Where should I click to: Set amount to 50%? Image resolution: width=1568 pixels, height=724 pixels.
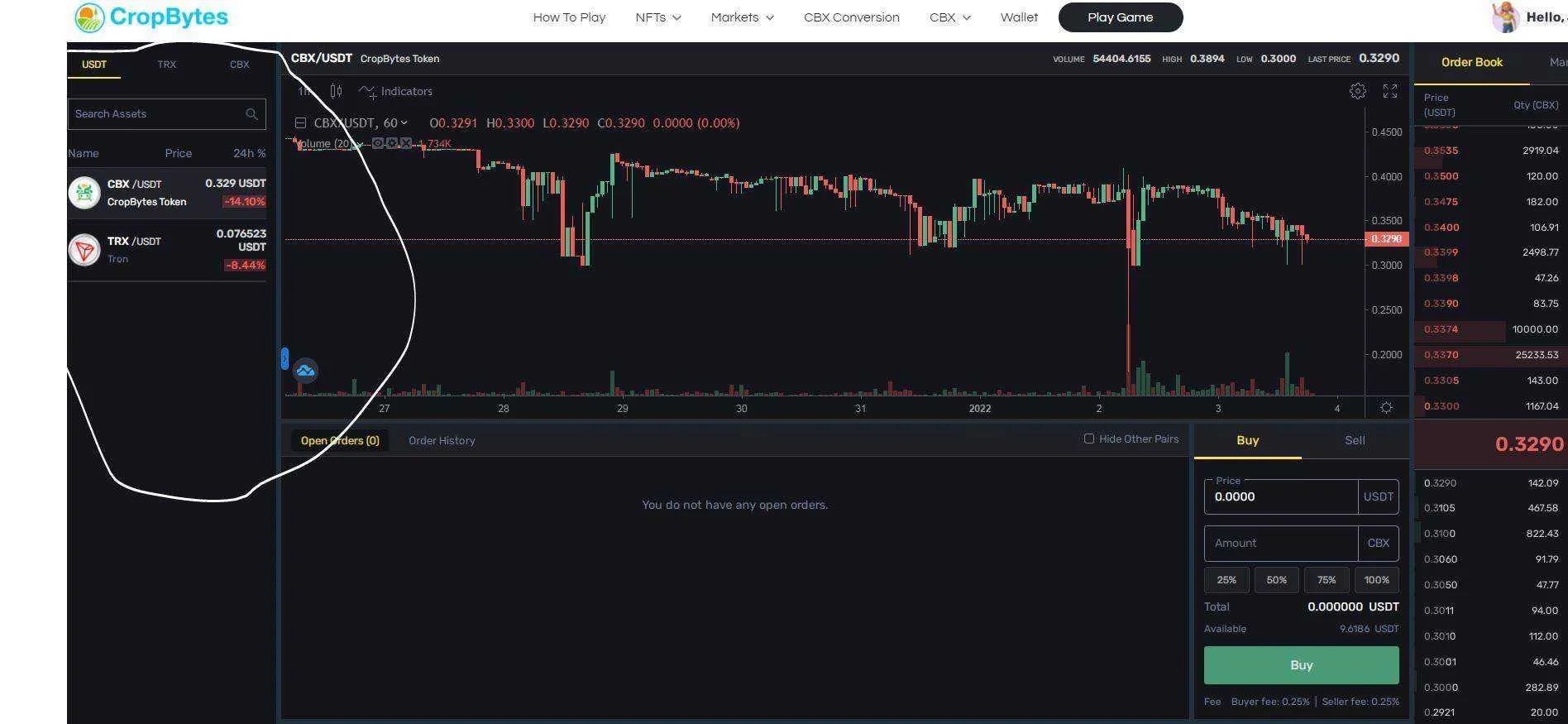pos(1277,580)
